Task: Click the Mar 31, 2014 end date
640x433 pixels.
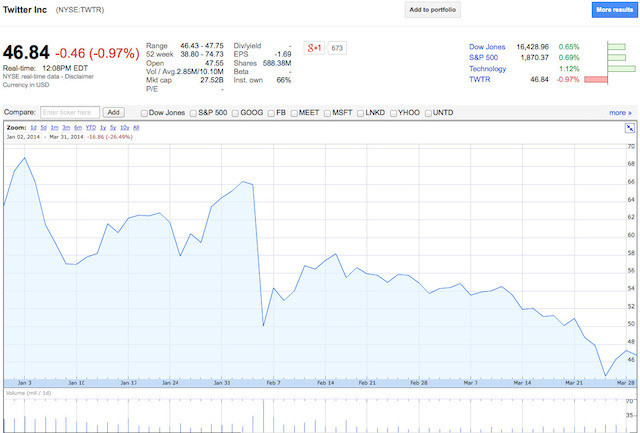Action: click(x=66, y=137)
